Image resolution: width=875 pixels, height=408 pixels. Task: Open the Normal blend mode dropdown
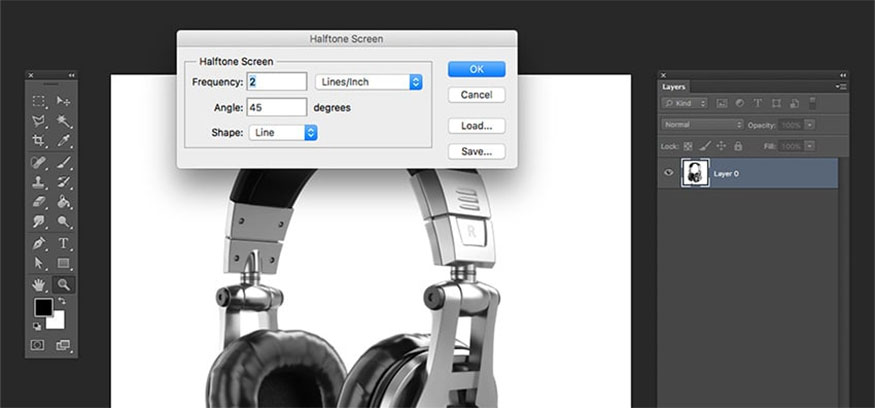pos(703,125)
